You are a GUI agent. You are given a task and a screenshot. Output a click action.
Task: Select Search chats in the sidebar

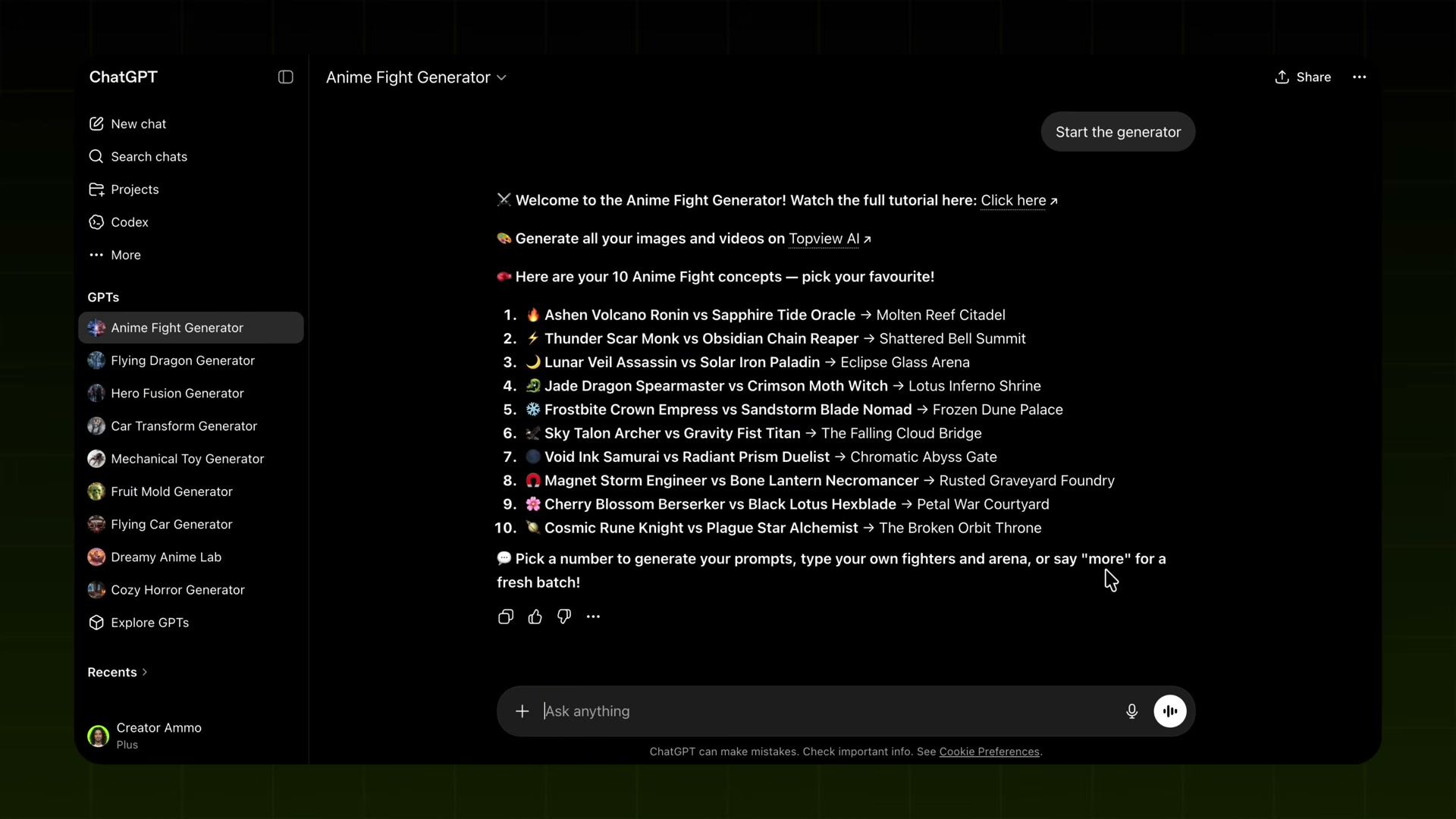(x=191, y=156)
